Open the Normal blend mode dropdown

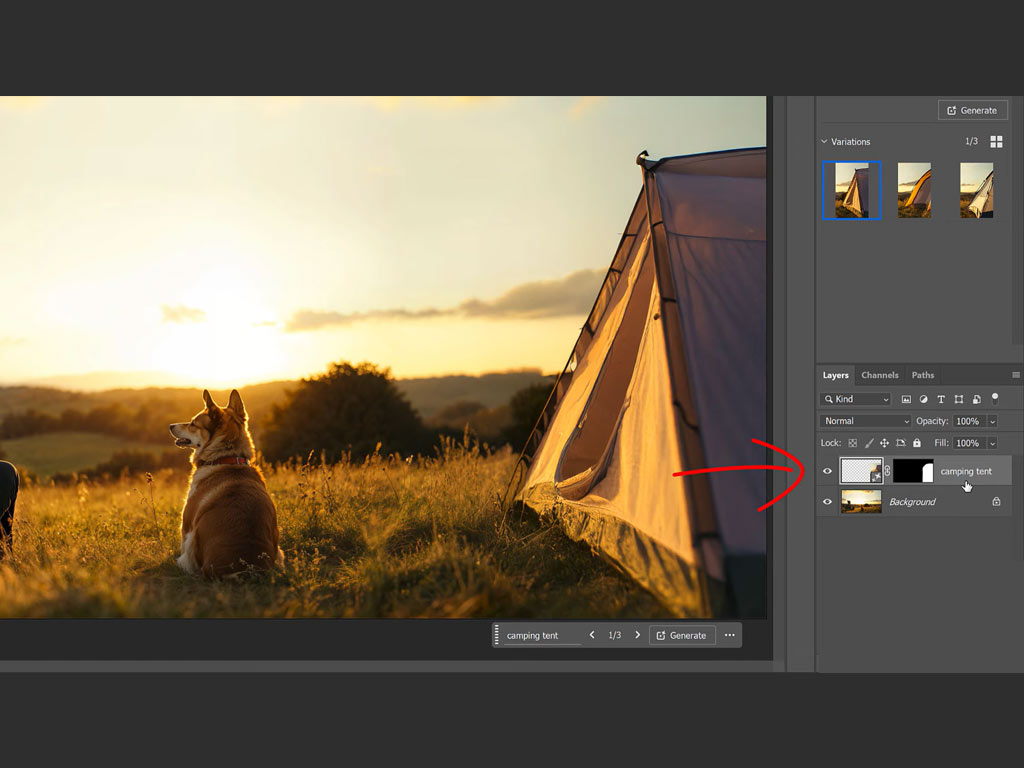point(865,421)
